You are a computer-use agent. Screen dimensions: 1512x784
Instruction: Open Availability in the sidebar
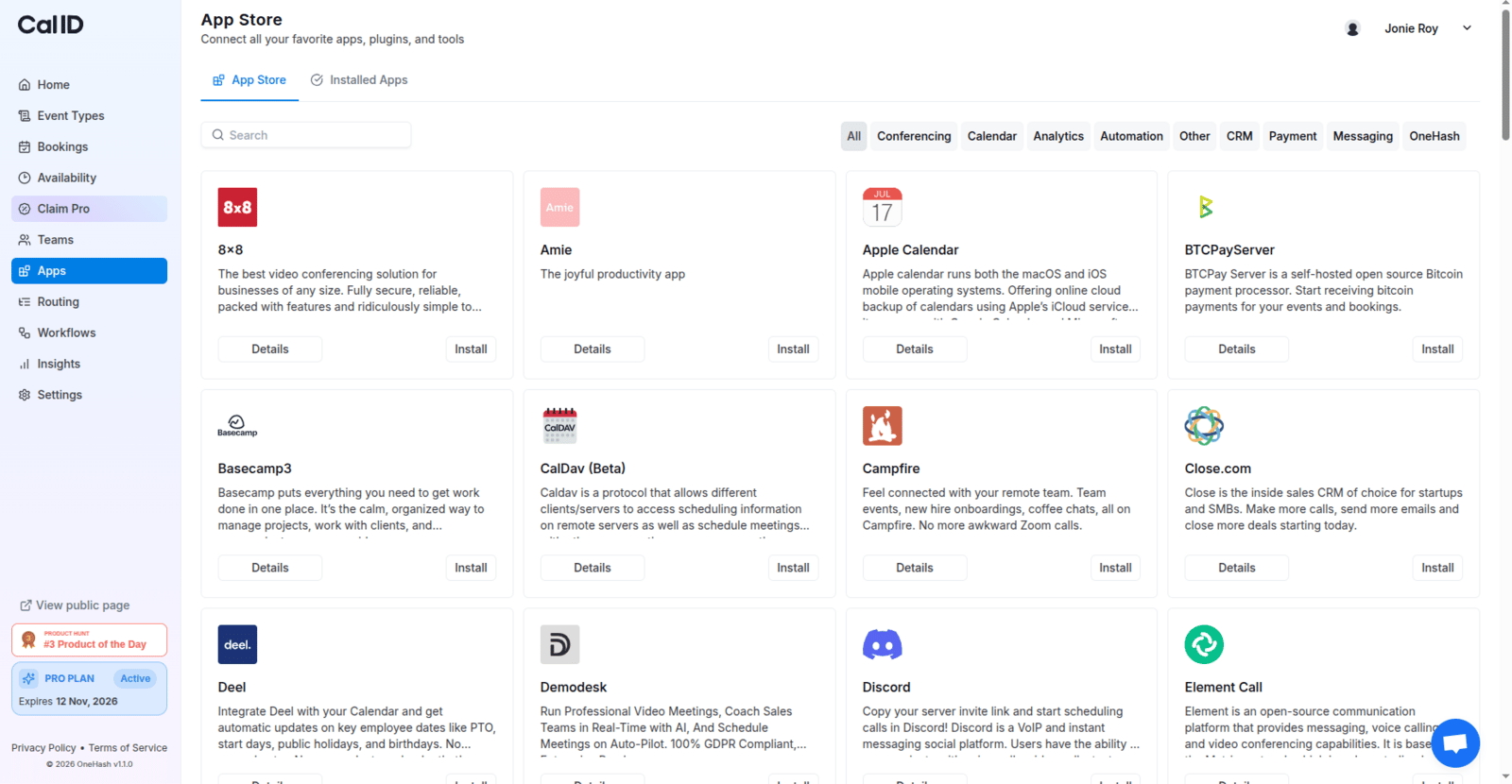(x=89, y=178)
